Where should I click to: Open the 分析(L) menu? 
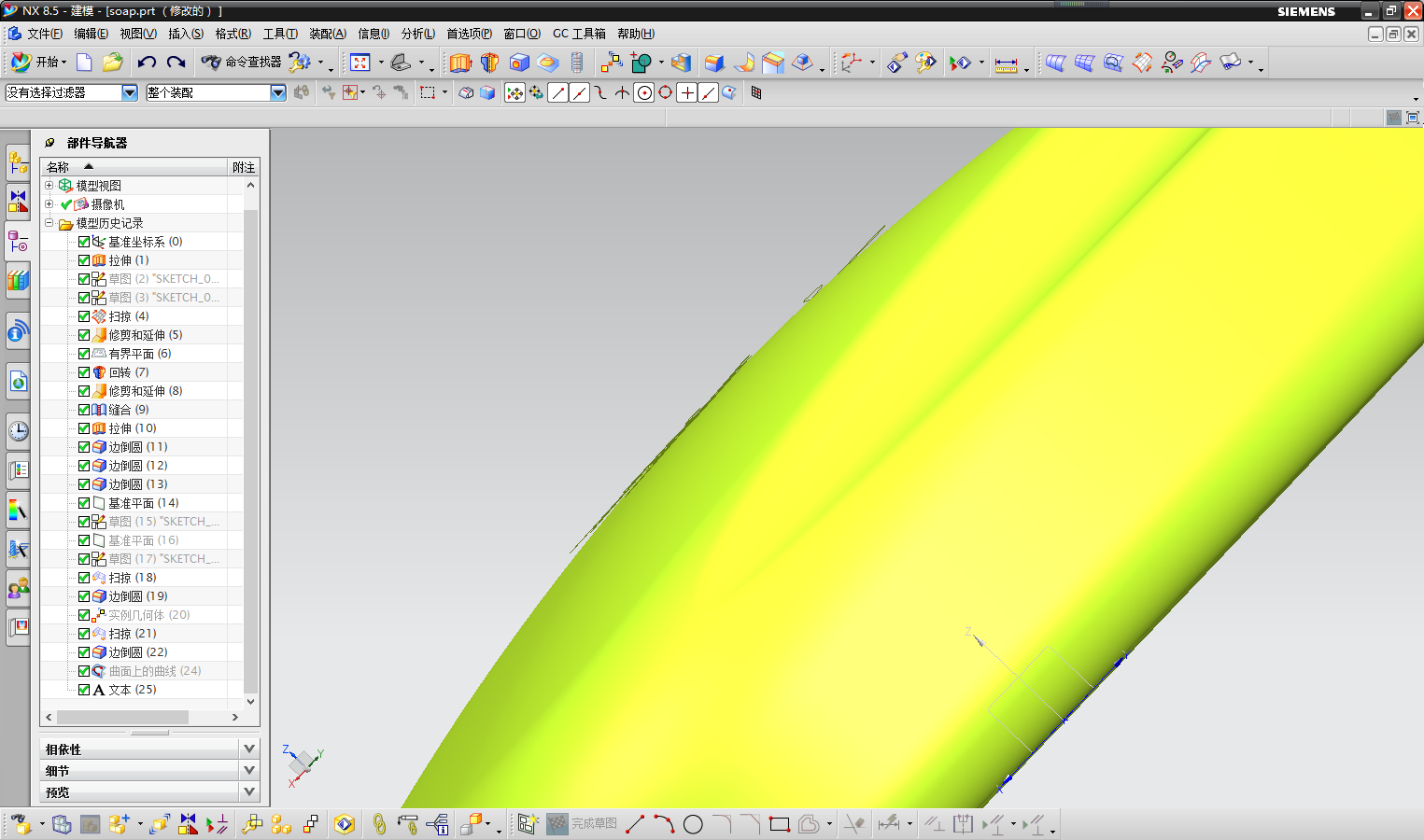tap(418, 34)
